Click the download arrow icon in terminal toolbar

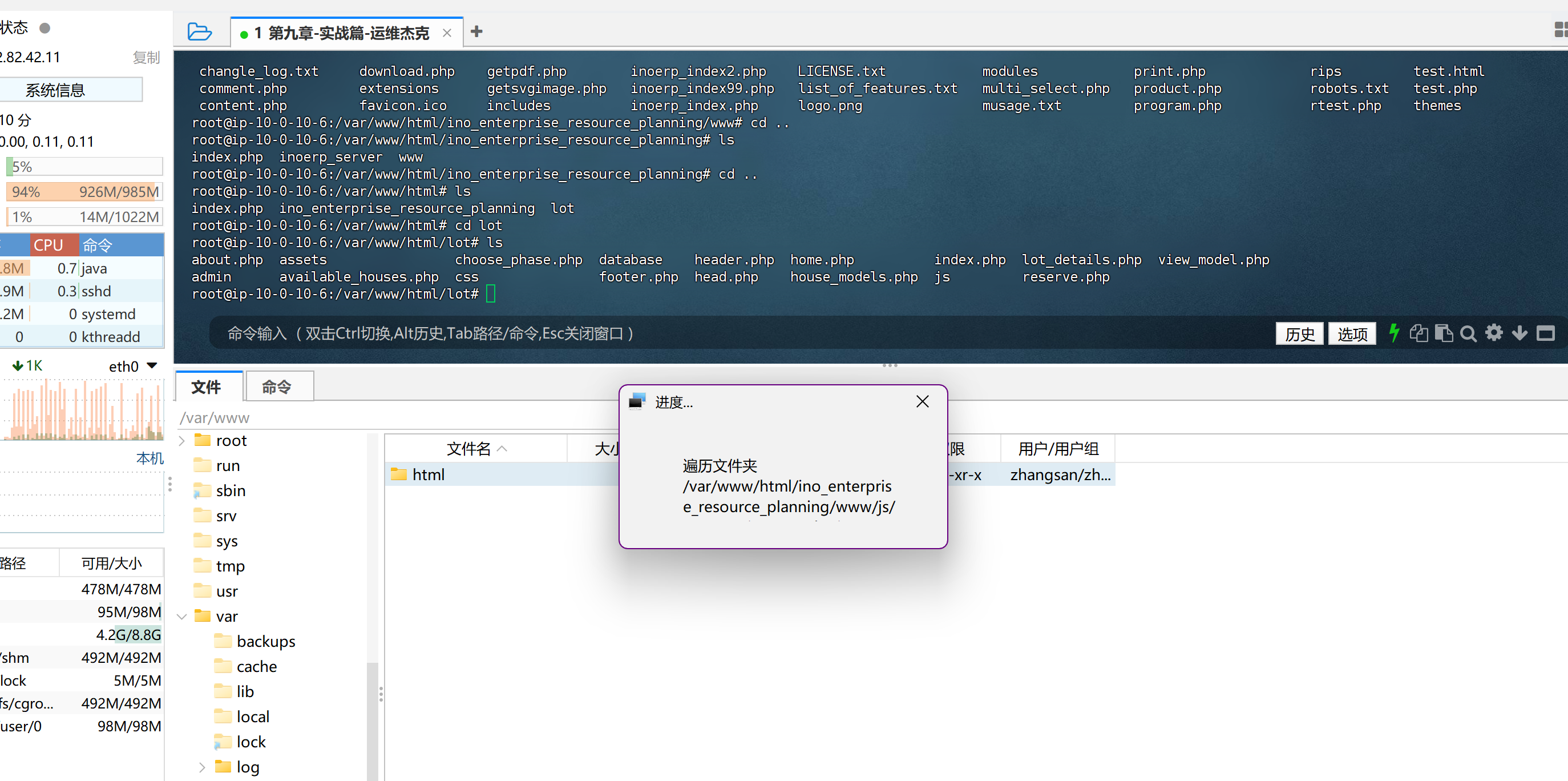pos(1520,333)
